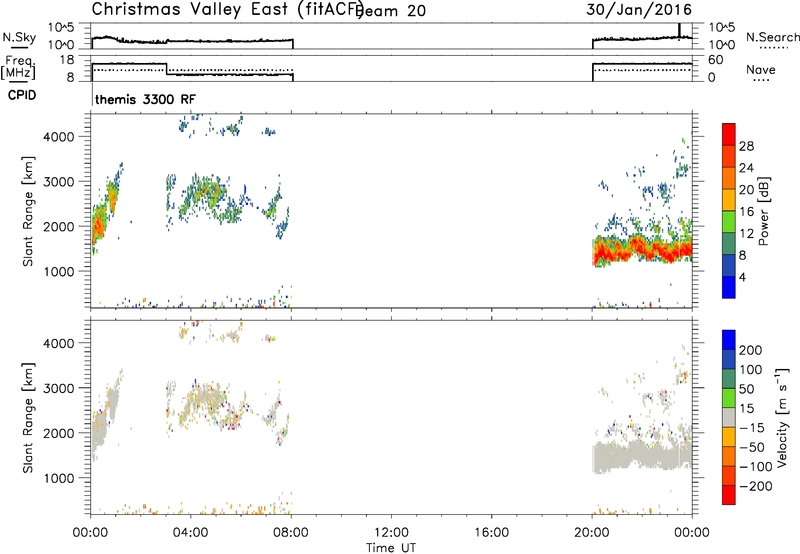
Task: Click the gray -15 to 15 velocity swatch
Action: click(x=729, y=417)
